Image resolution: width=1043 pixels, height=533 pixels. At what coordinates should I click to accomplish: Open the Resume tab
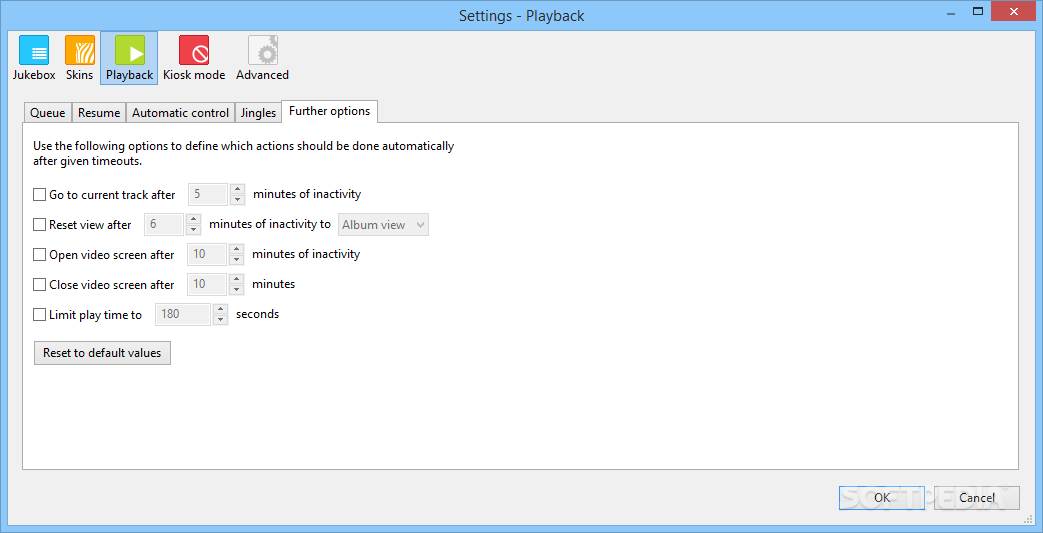click(x=99, y=113)
